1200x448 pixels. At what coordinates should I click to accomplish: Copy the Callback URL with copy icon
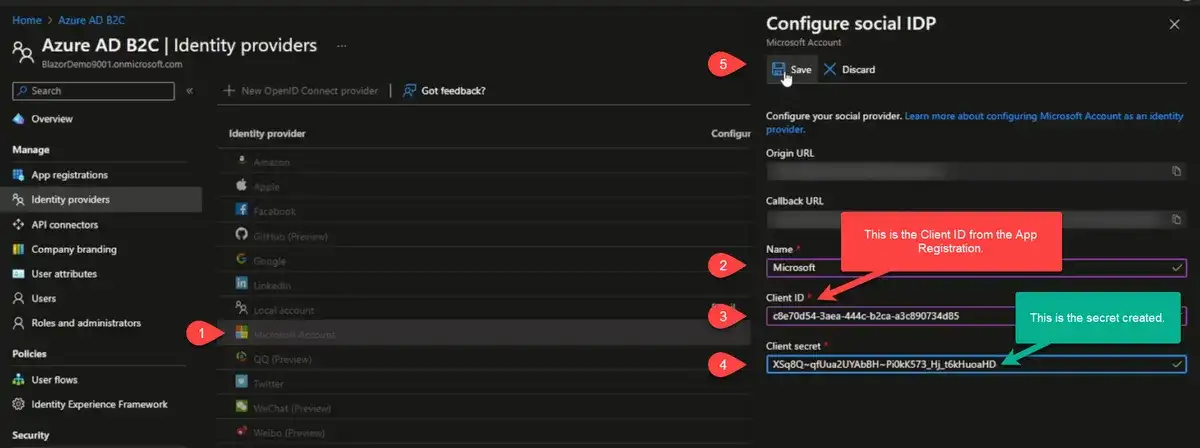(x=1176, y=218)
